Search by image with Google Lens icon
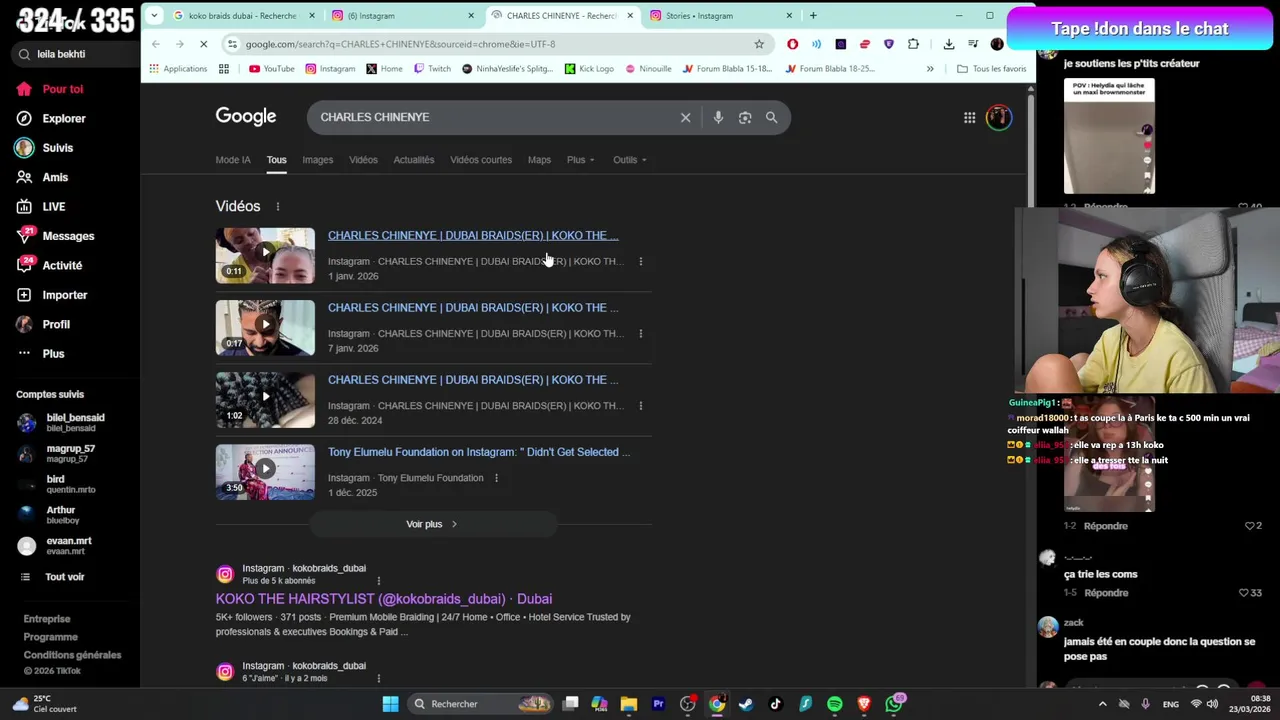 point(745,118)
